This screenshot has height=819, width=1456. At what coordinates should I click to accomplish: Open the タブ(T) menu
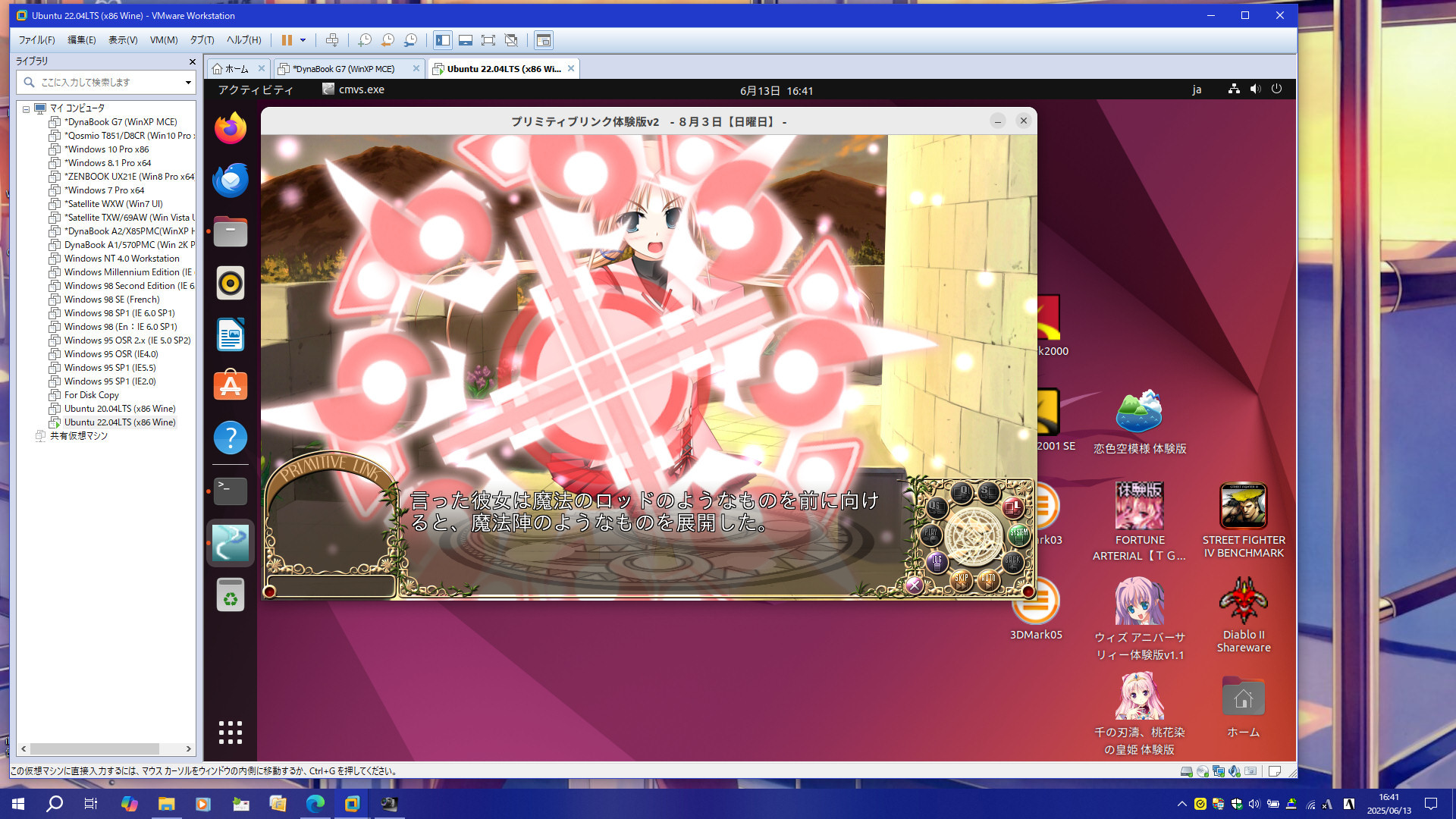click(x=202, y=40)
